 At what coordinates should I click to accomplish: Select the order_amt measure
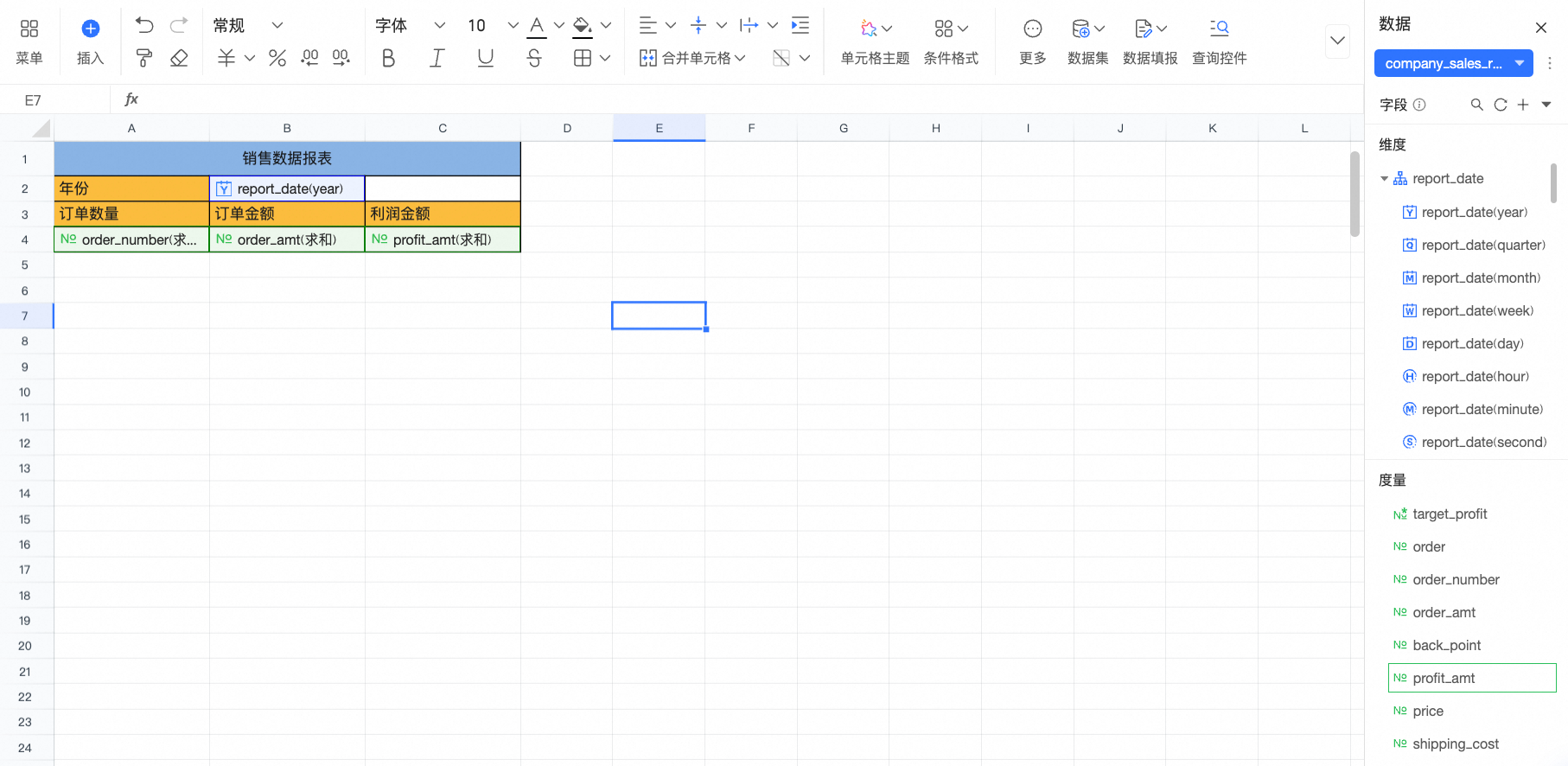coord(1435,613)
